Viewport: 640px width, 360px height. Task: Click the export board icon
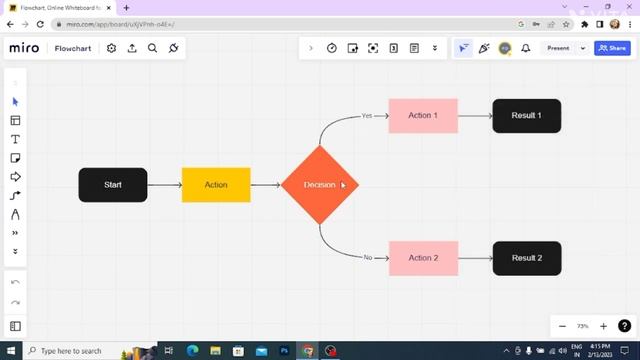[132, 48]
